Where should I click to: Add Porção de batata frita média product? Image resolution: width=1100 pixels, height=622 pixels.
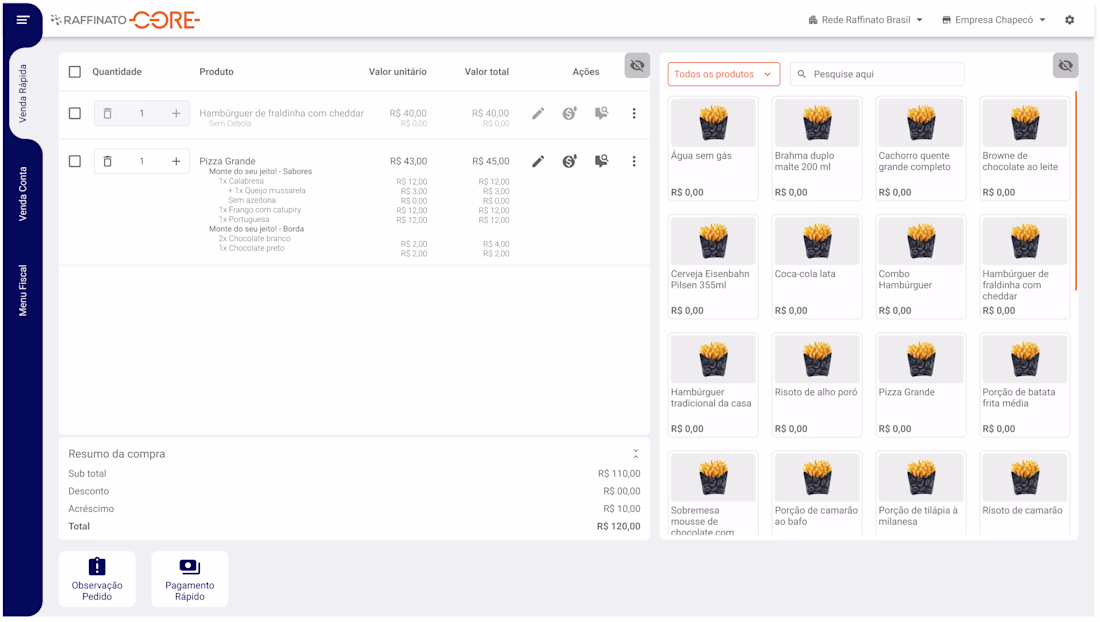click(1024, 385)
